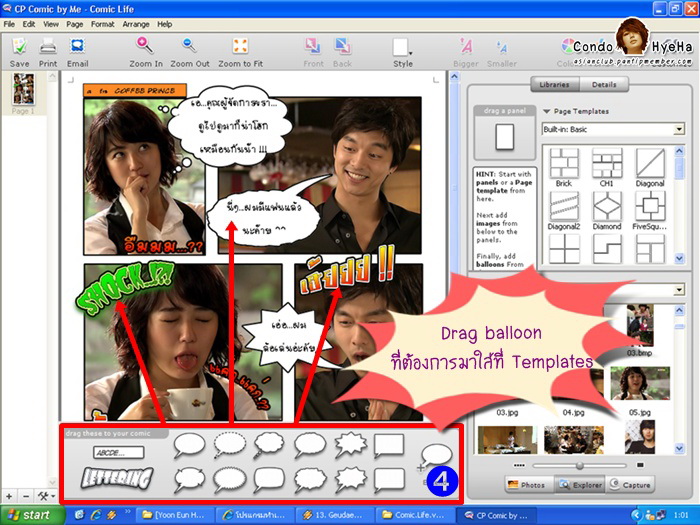Image resolution: width=700 pixels, height=525 pixels.
Task: Click Internet Explorer quick launch icon
Action: click(96, 515)
